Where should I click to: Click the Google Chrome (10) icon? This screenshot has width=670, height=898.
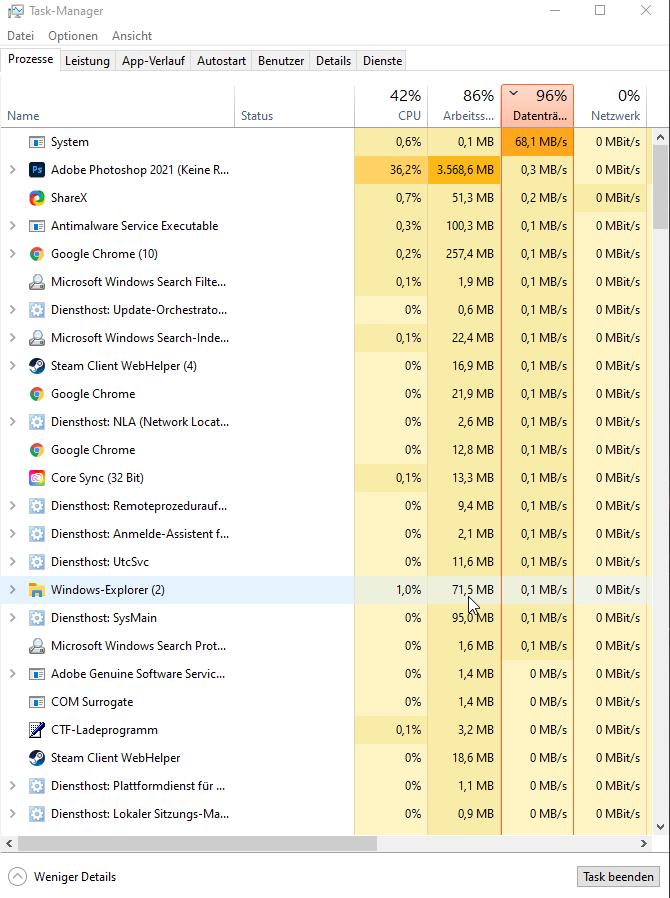tap(37, 254)
